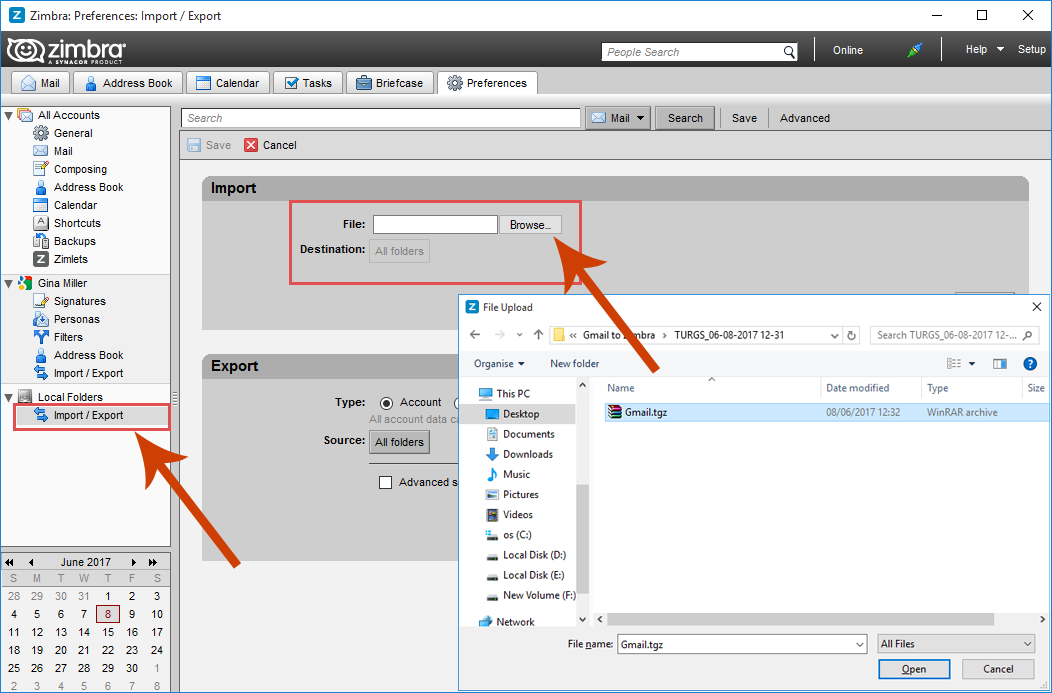Switch to the Briefcase tab
The width and height of the screenshot is (1052, 693).
[390, 83]
